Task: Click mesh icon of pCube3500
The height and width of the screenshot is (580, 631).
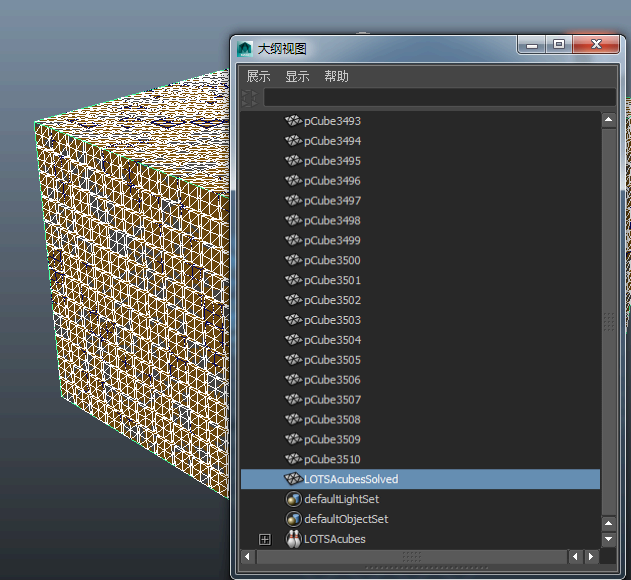Action: (293, 260)
